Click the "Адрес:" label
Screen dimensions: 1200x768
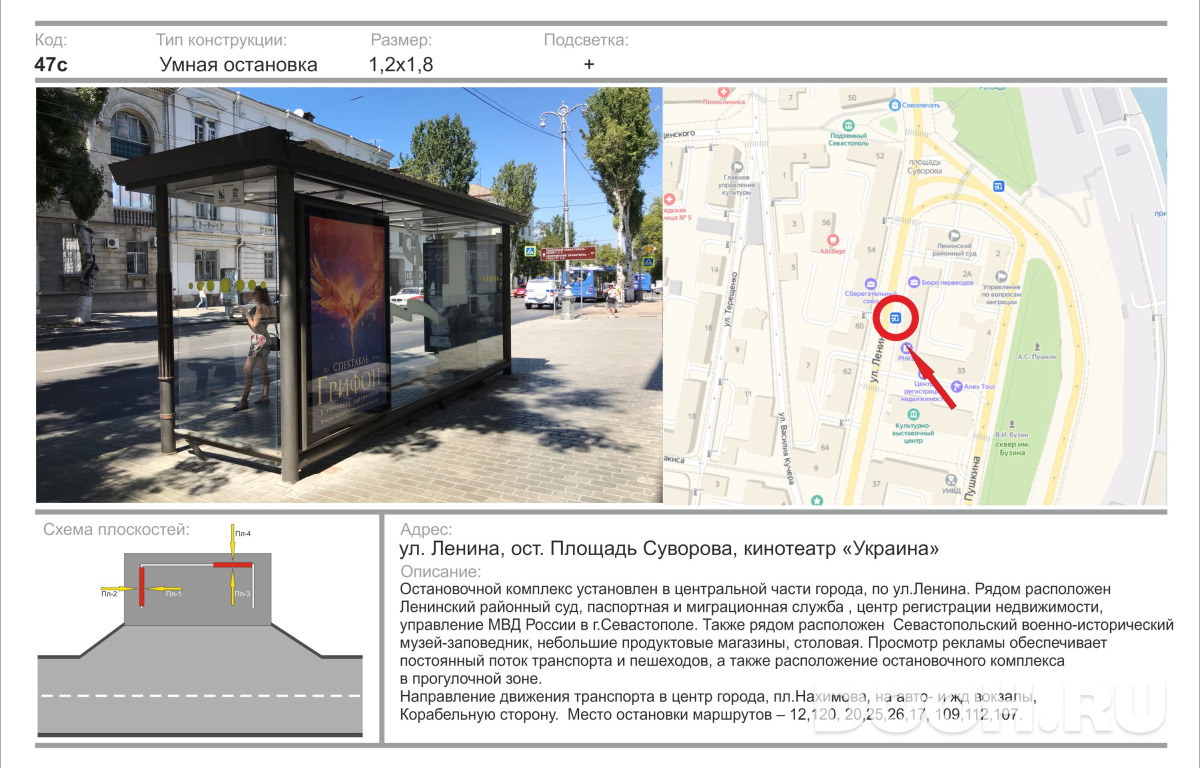tap(425, 529)
